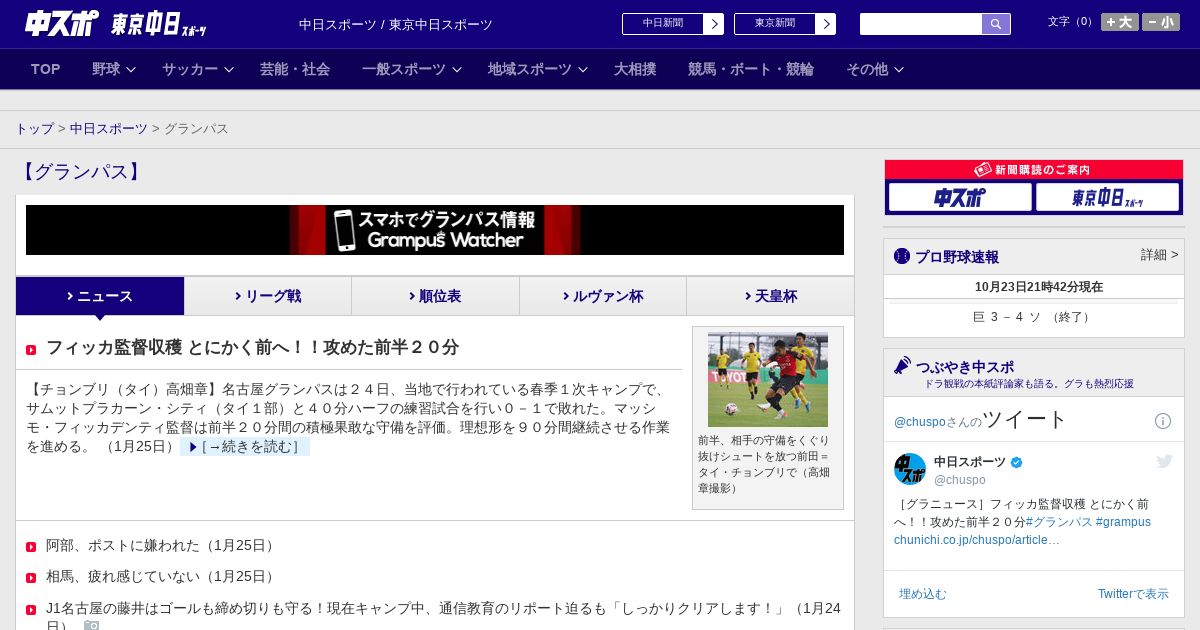Click 埋め込む link

[x=922, y=594]
